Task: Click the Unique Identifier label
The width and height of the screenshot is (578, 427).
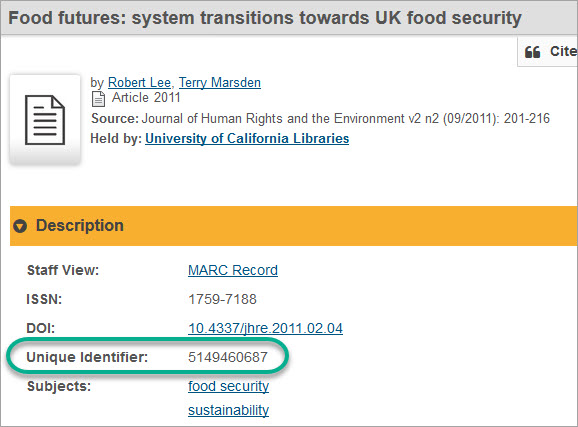Action: 87,357
